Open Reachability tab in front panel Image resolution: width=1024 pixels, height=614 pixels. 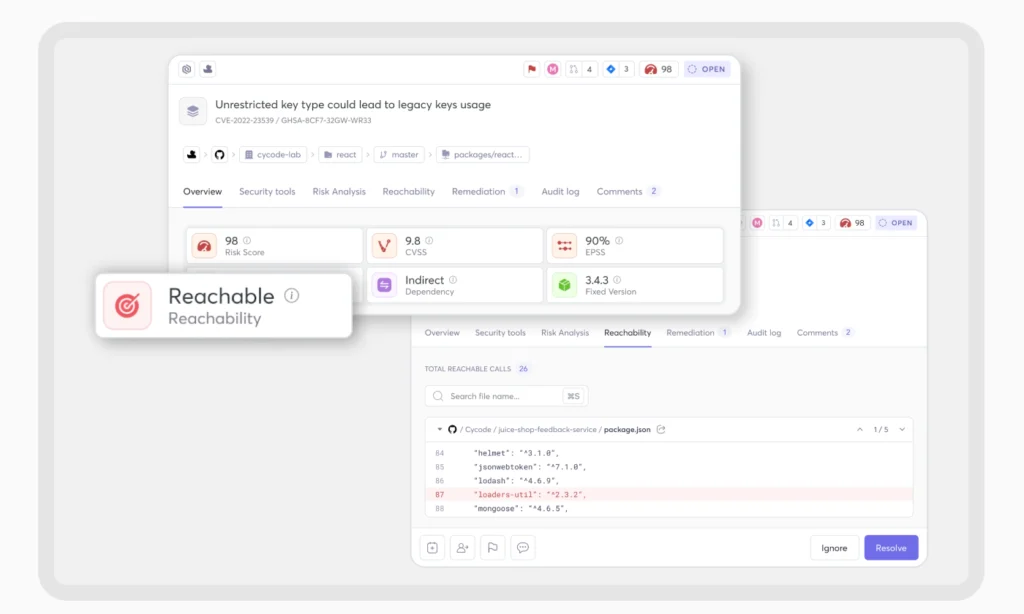[408, 191]
